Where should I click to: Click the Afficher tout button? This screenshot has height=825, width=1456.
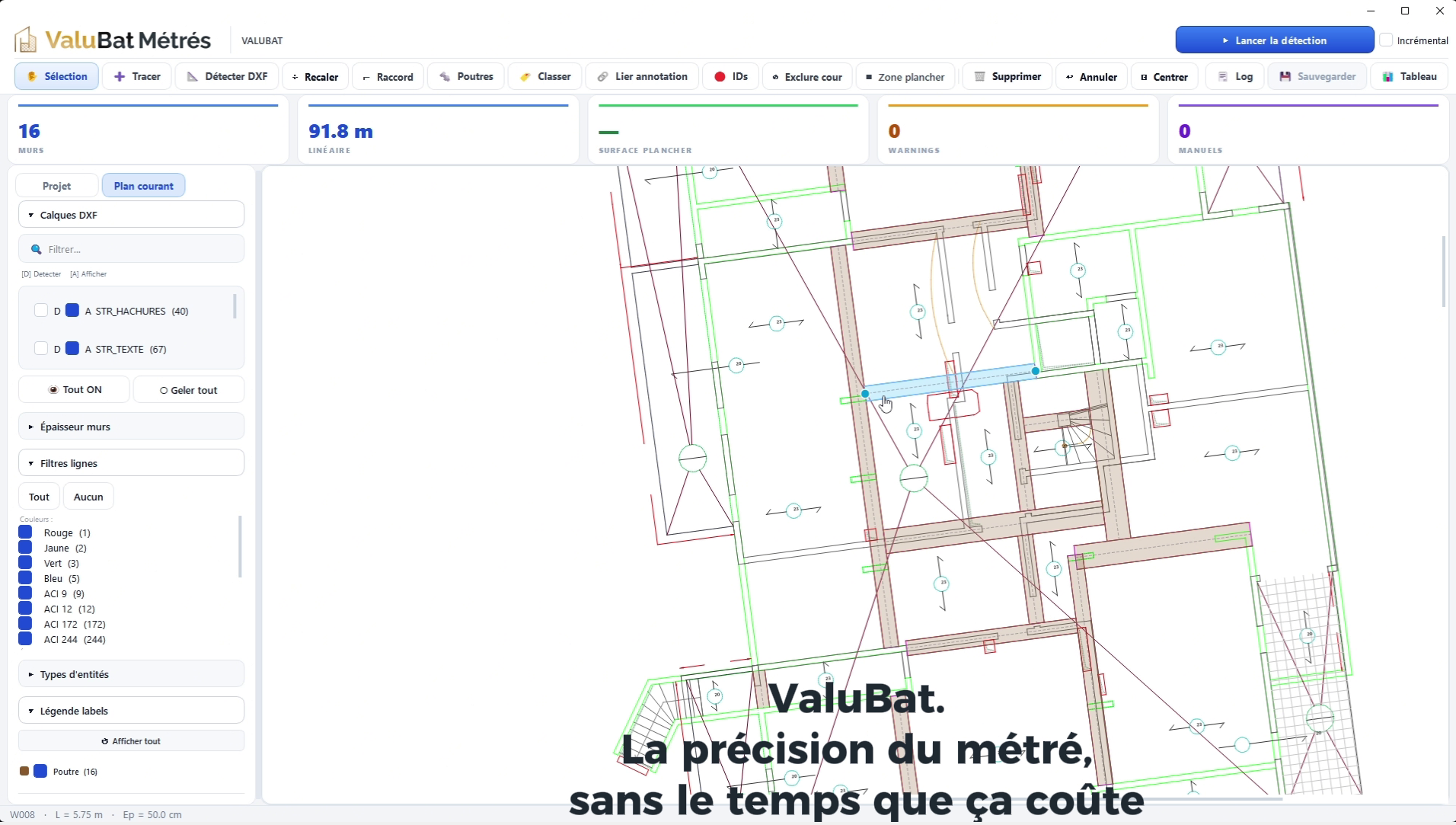[x=131, y=740]
